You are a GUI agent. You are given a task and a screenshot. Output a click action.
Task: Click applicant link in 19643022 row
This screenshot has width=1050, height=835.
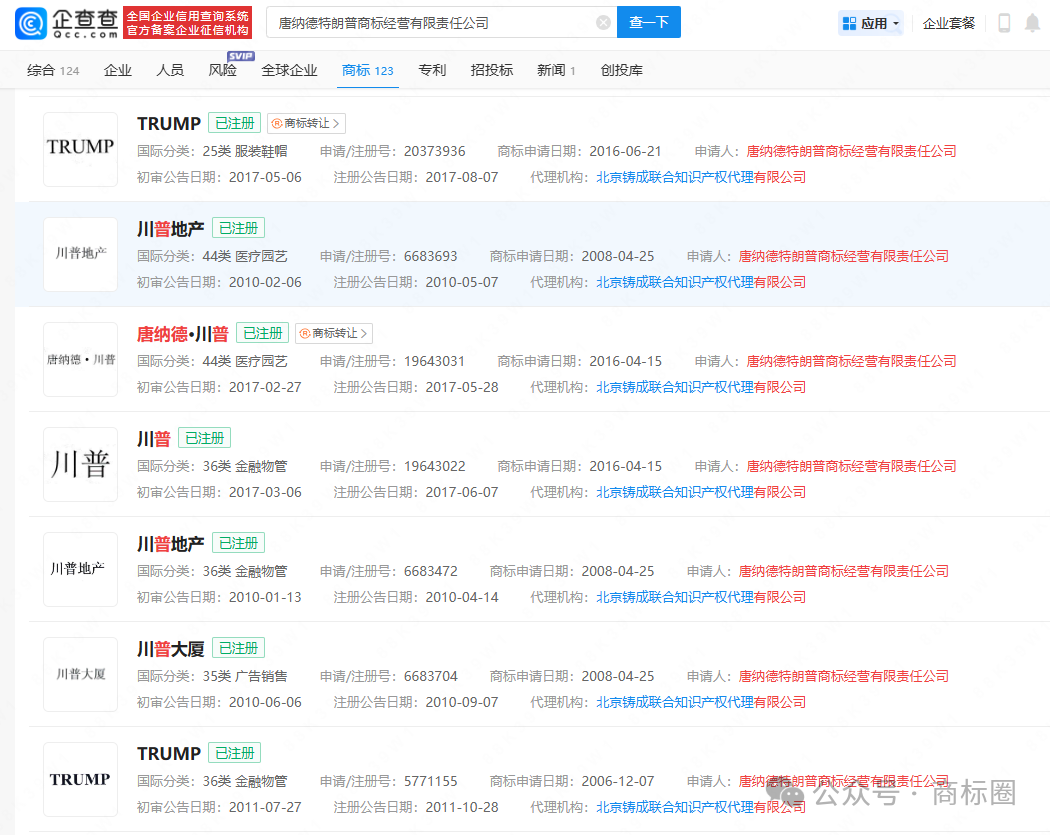(851, 467)
